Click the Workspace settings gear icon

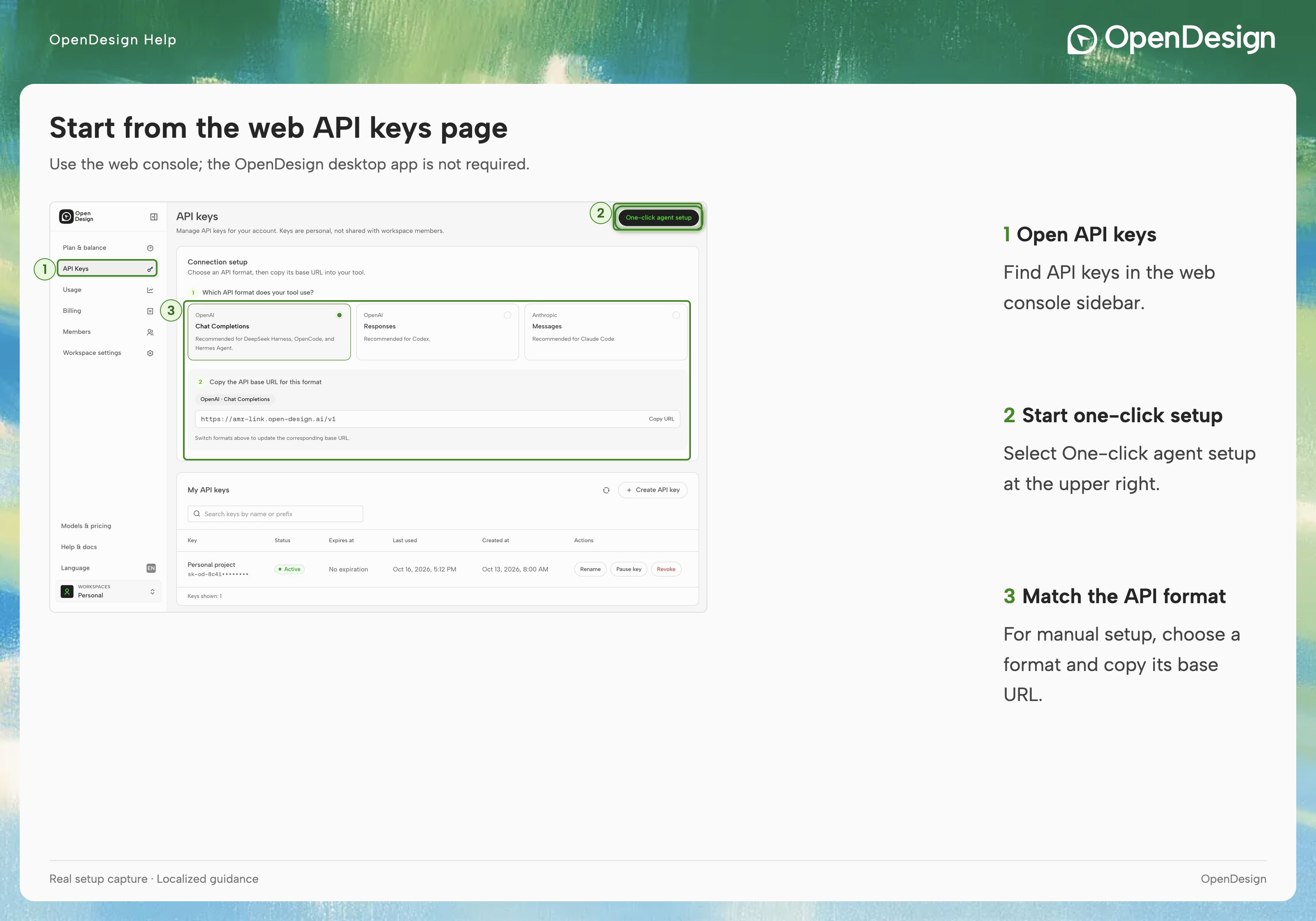coord(150,353)
